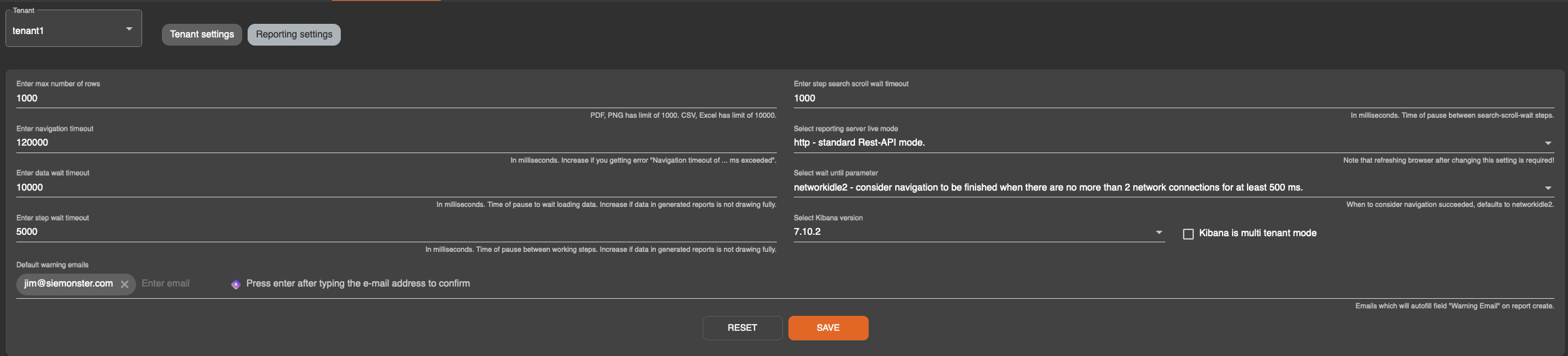Open the wait until parameter dropdown
Image resolution: width=1568 pixels, height=356 pixels.
click(1548, 188)
